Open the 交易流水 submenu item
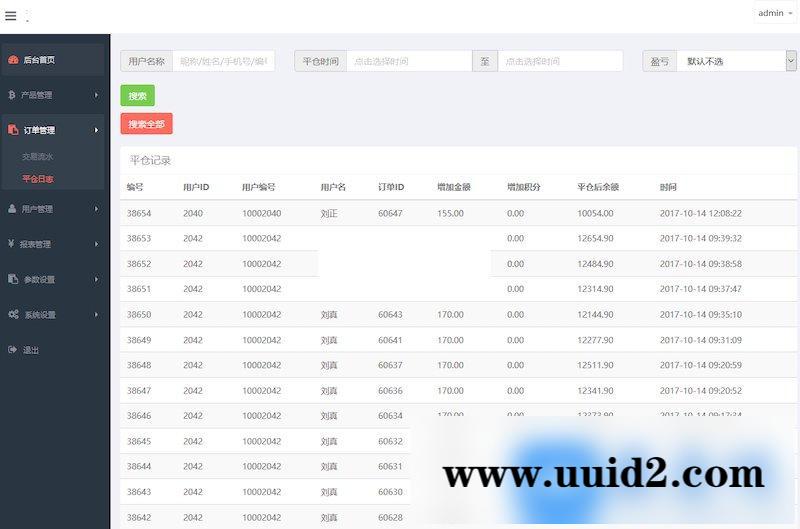800x529 pixels. 38,157
